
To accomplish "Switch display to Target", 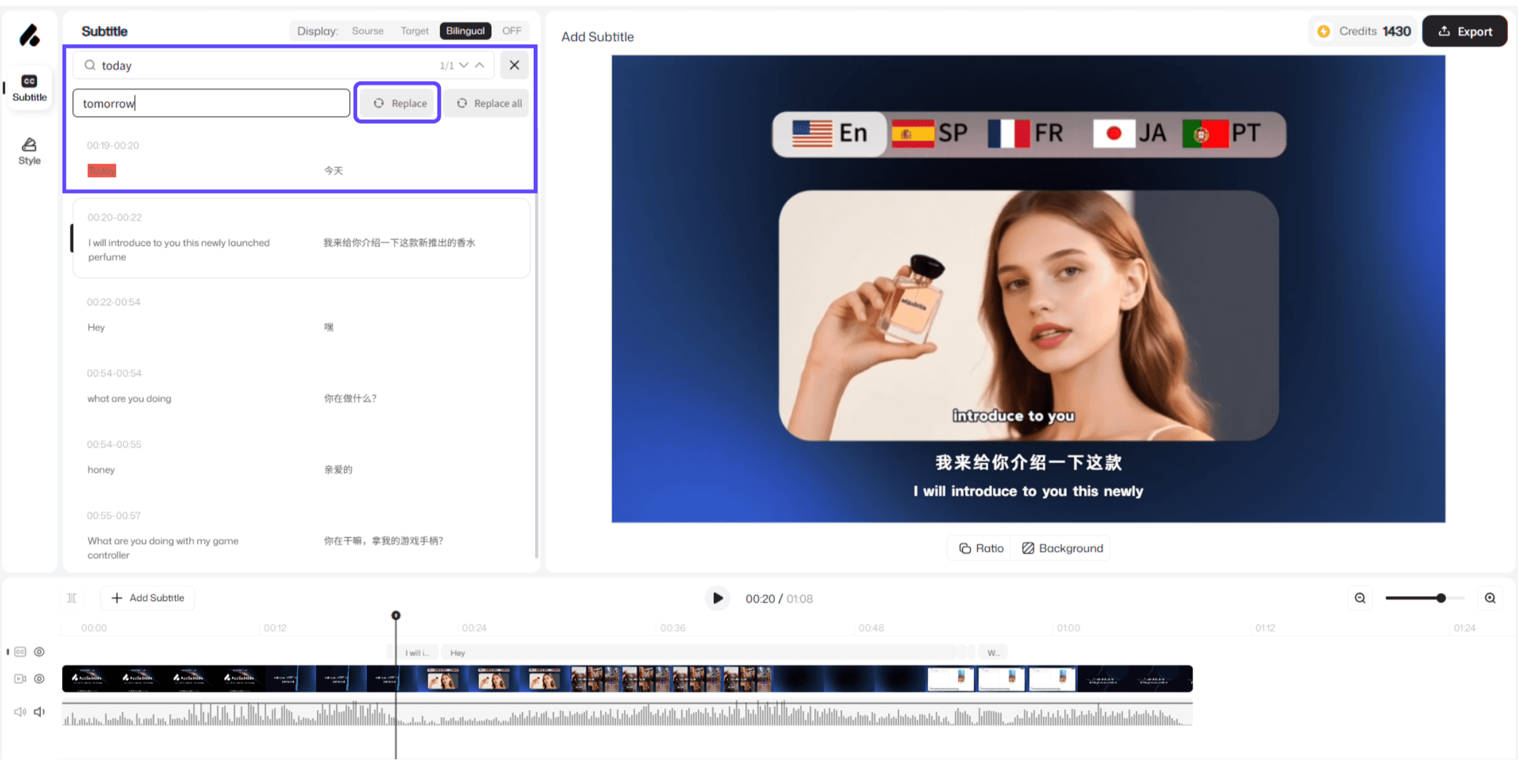I will (414, 31).
